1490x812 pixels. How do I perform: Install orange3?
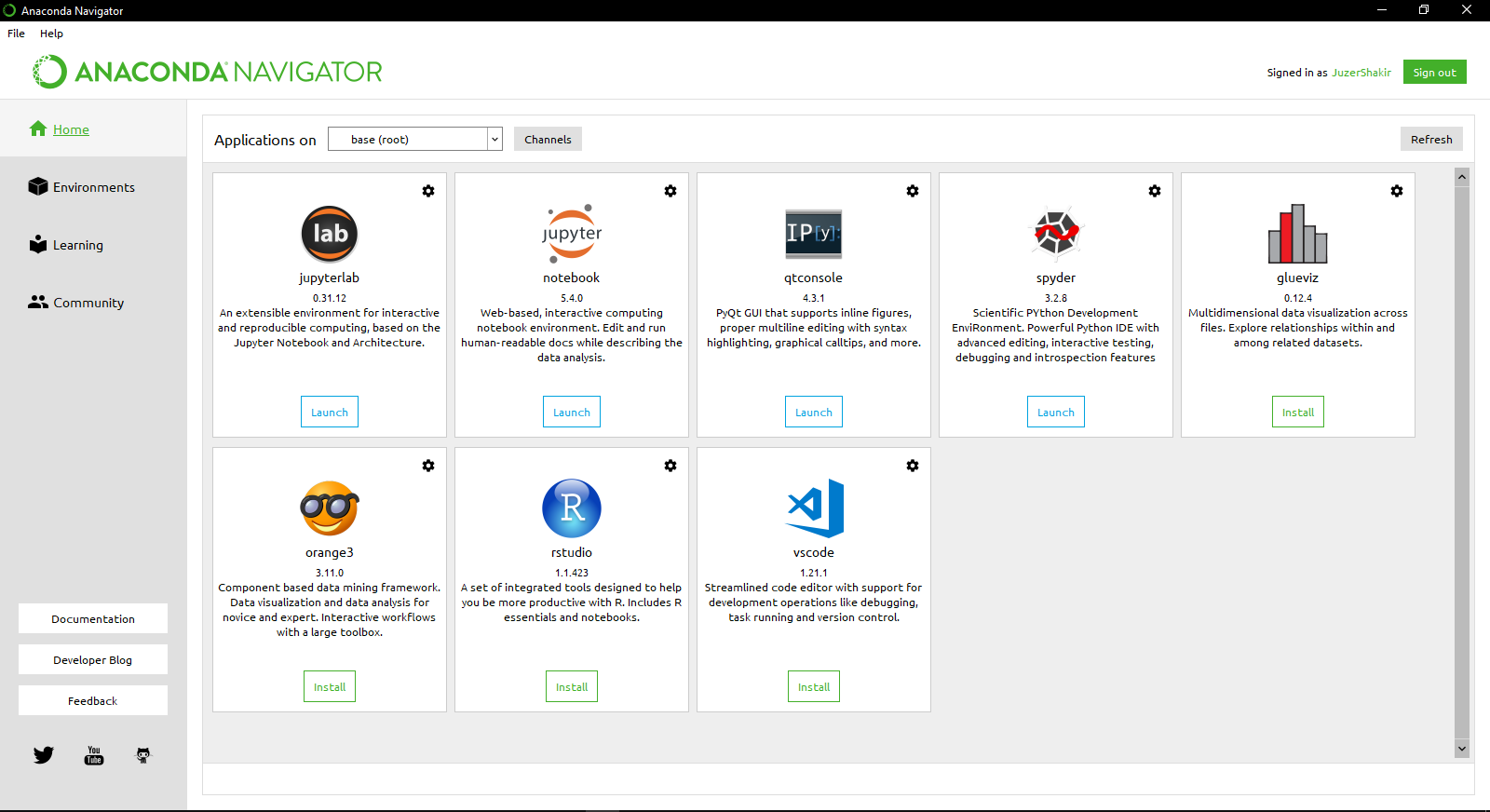point(330,687)
